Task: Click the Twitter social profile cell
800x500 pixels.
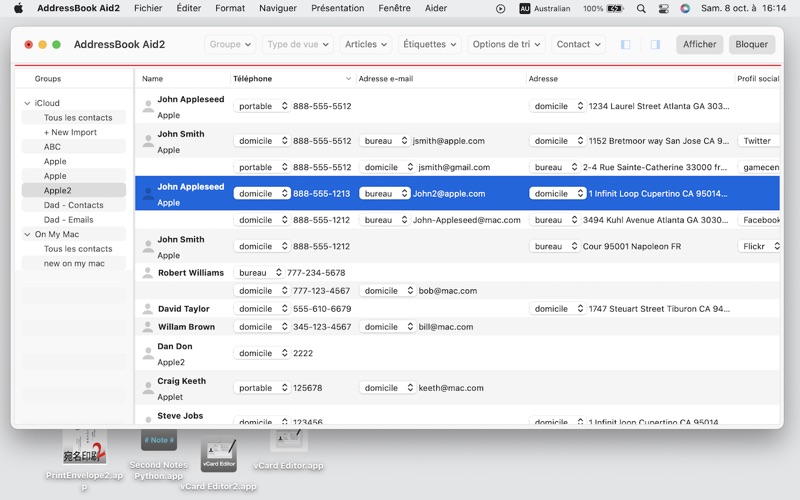Action: tap(757, 141)
